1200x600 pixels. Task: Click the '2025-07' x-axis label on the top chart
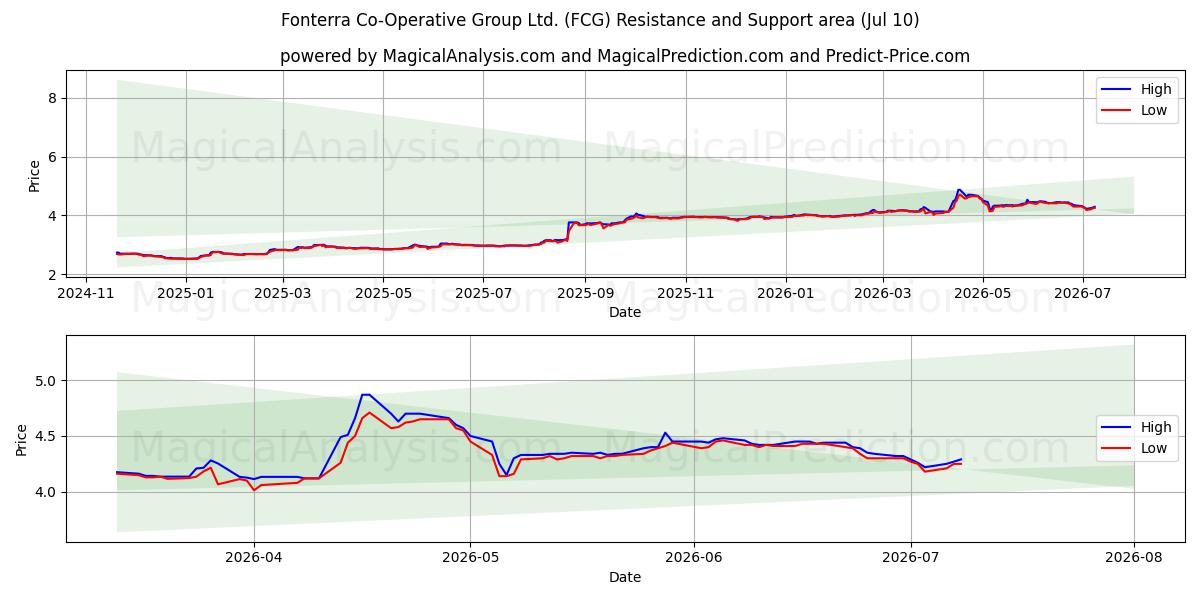(x=484, y=293)
